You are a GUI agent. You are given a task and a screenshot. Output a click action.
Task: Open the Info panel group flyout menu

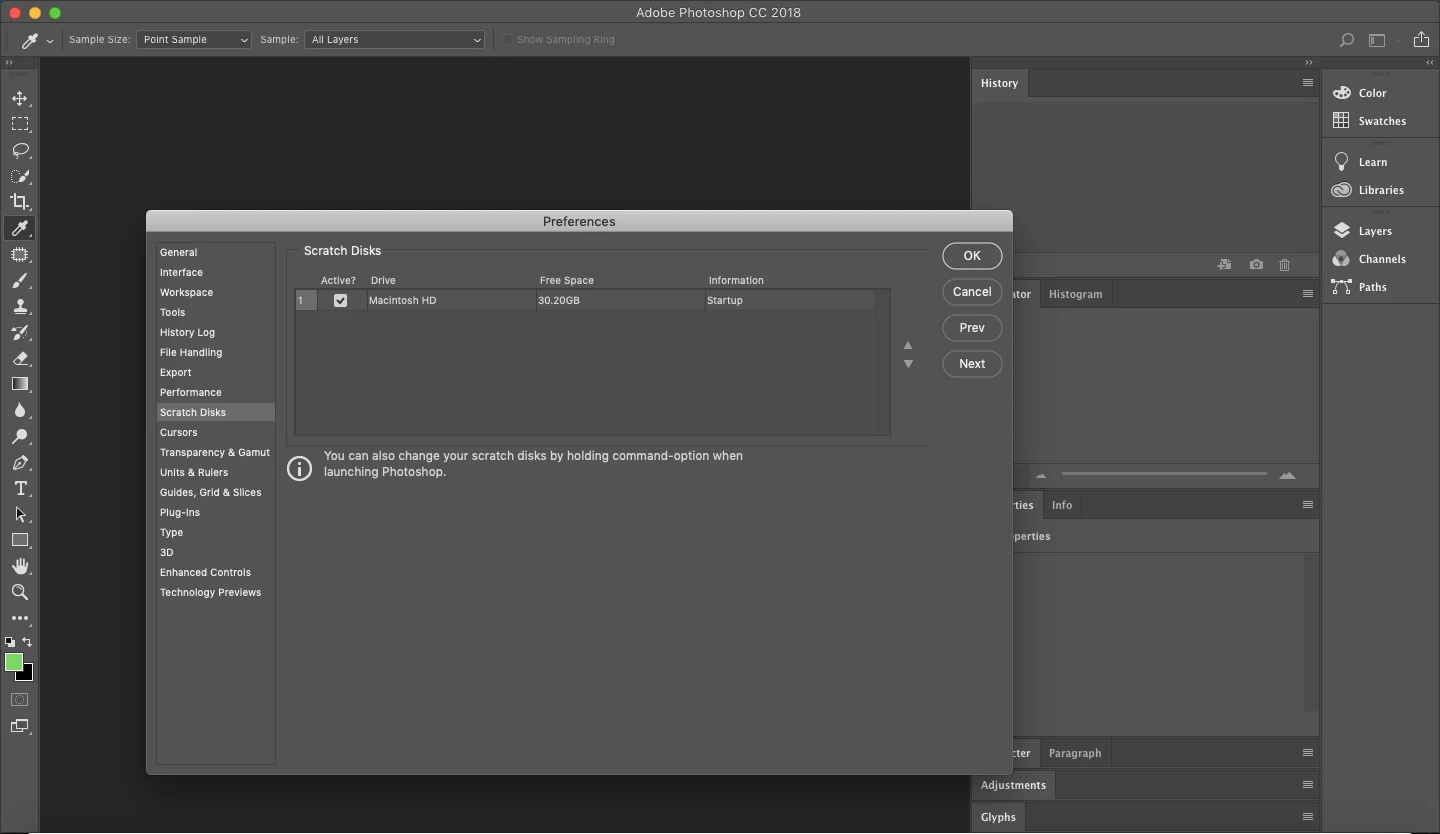[1307, 505]
